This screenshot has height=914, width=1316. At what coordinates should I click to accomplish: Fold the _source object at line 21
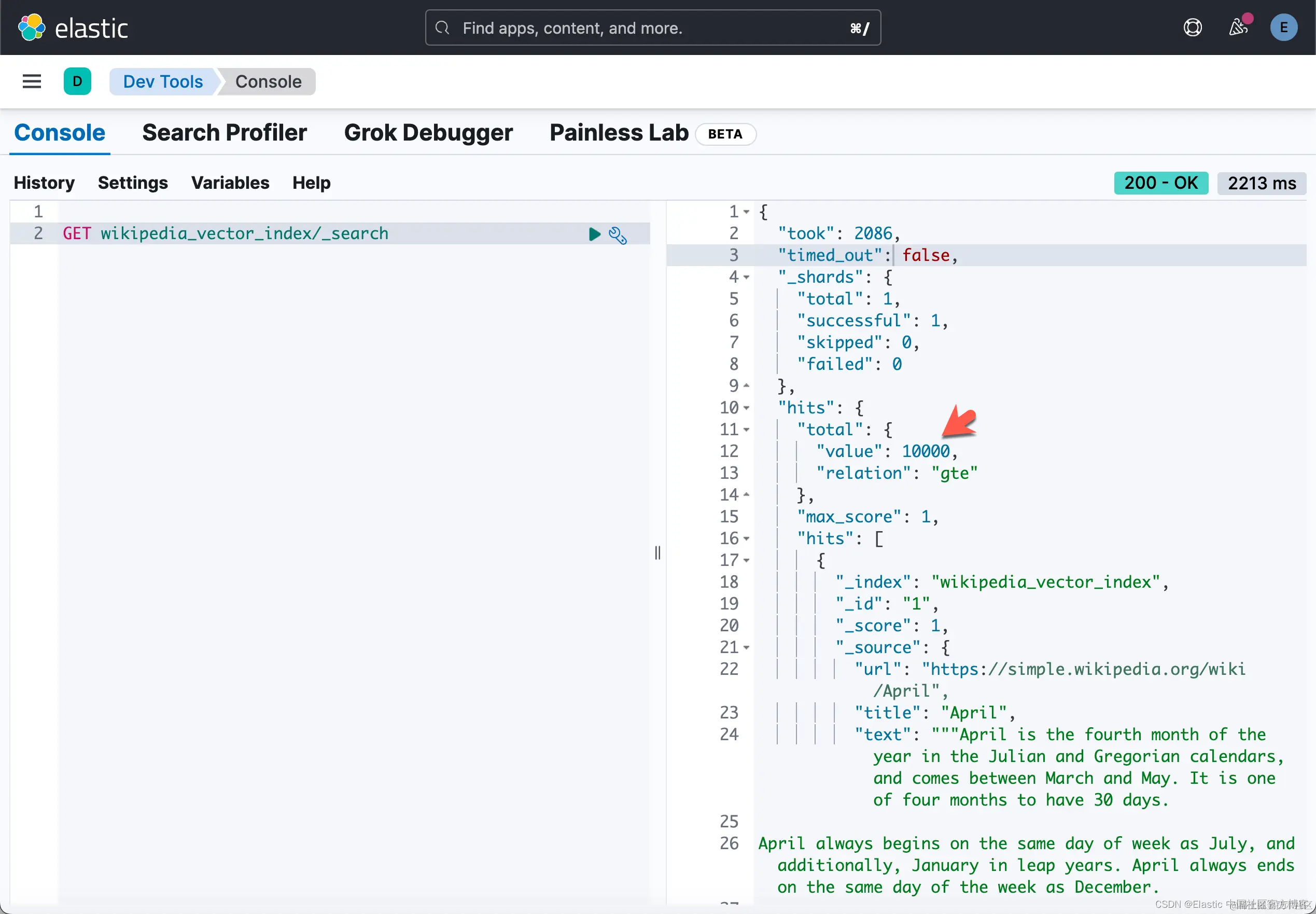747,648
